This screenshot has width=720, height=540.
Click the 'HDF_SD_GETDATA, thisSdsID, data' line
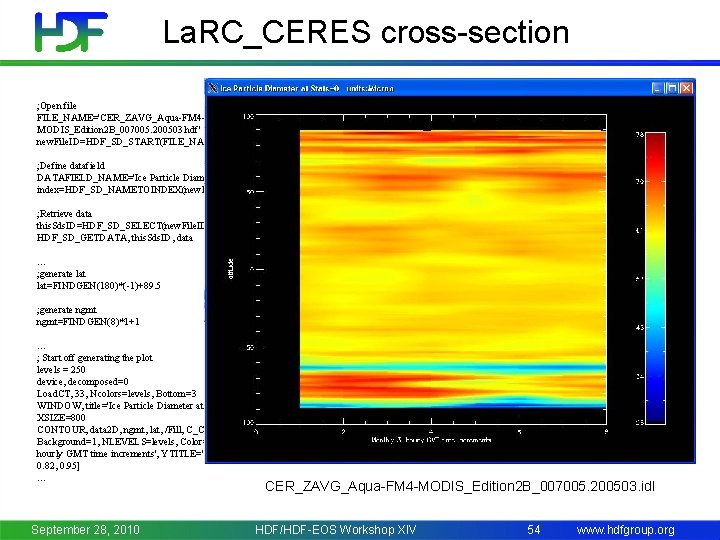115,237
